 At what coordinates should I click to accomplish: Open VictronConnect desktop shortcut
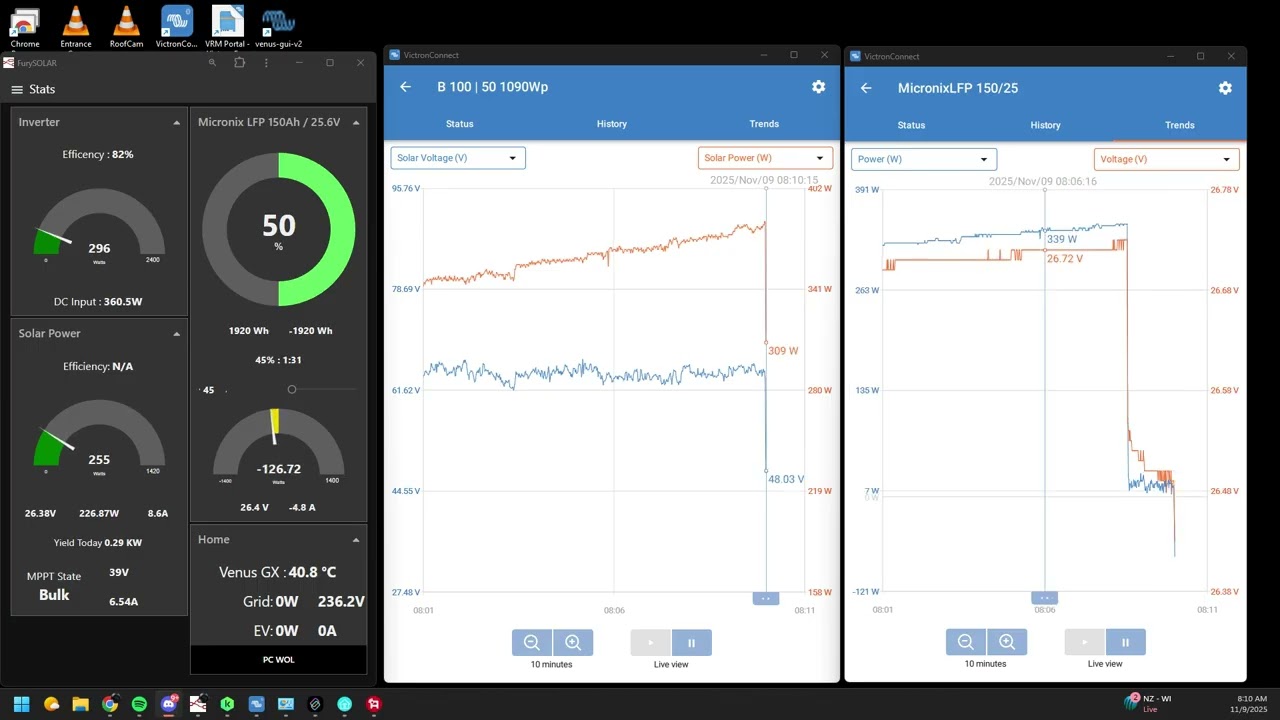point(177,27)
